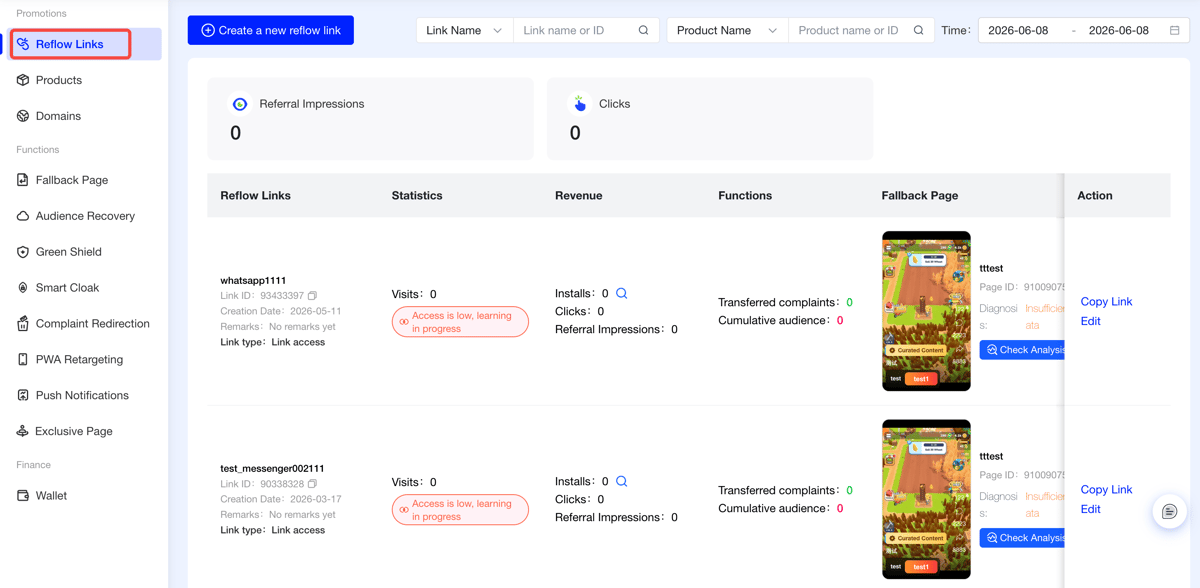
Task: Inspect installs for test_messenger002111 via magnifier
Action: pos(622,481)
